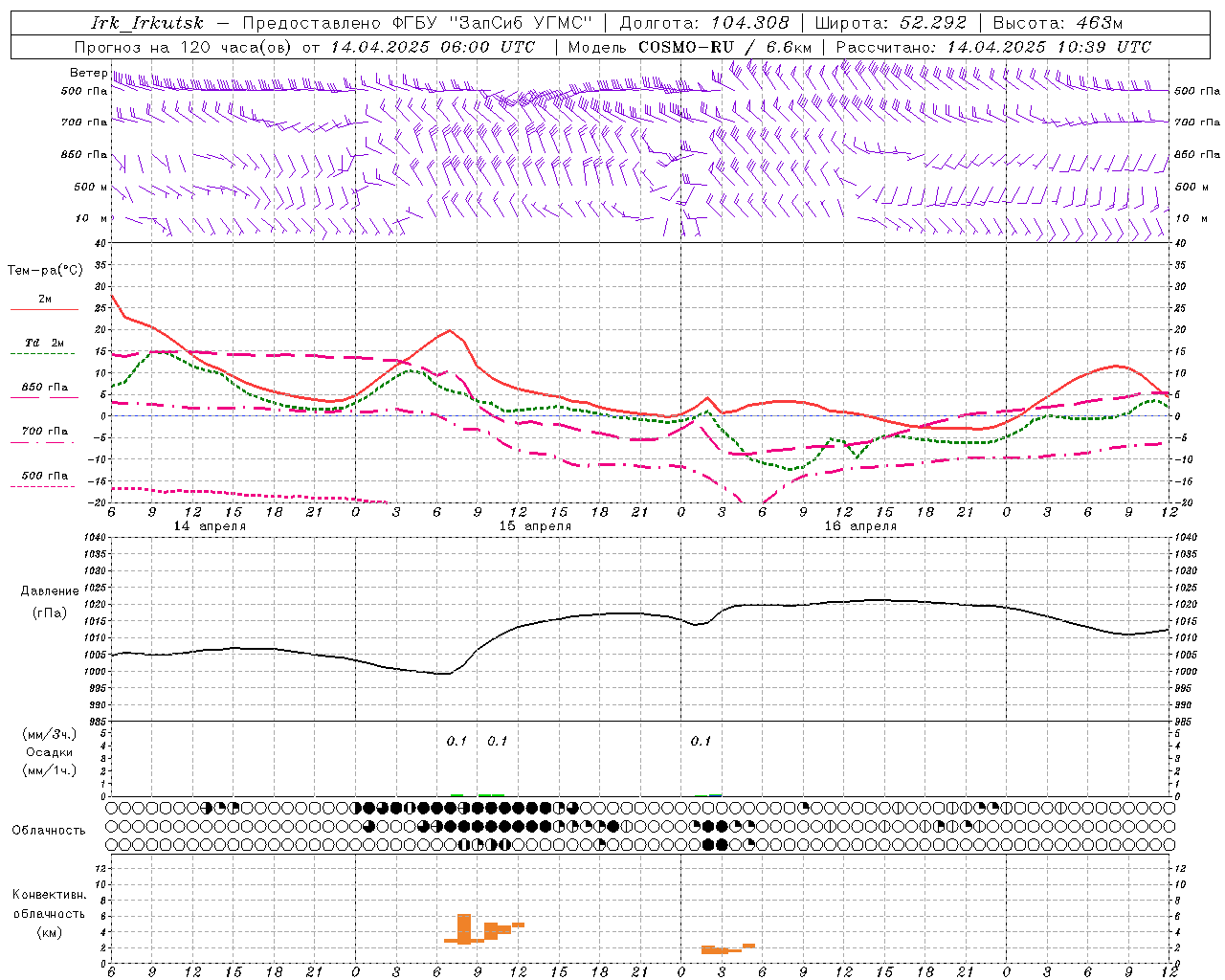The width and height of the screenshot is (1225, 980).
Task: Select the (гПа) unit under Давление
Action: pyautogui.click(x=50, y=613)
